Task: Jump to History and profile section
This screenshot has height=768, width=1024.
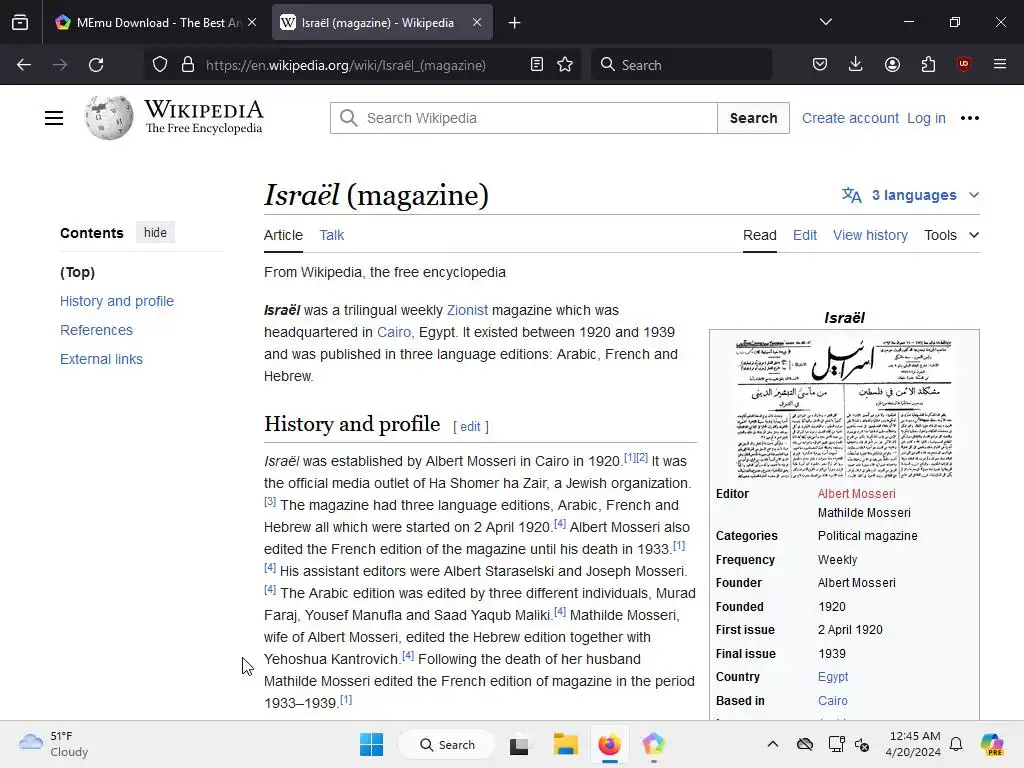Action: tap(117, 301)
